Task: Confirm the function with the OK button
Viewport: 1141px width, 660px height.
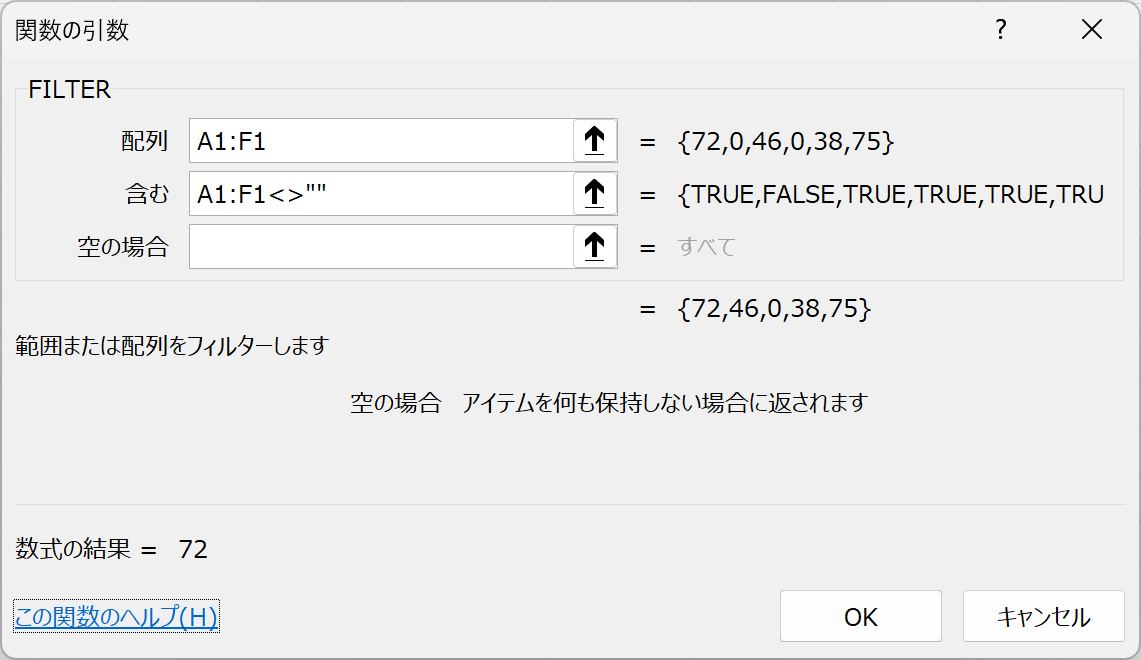Action: 861,616
